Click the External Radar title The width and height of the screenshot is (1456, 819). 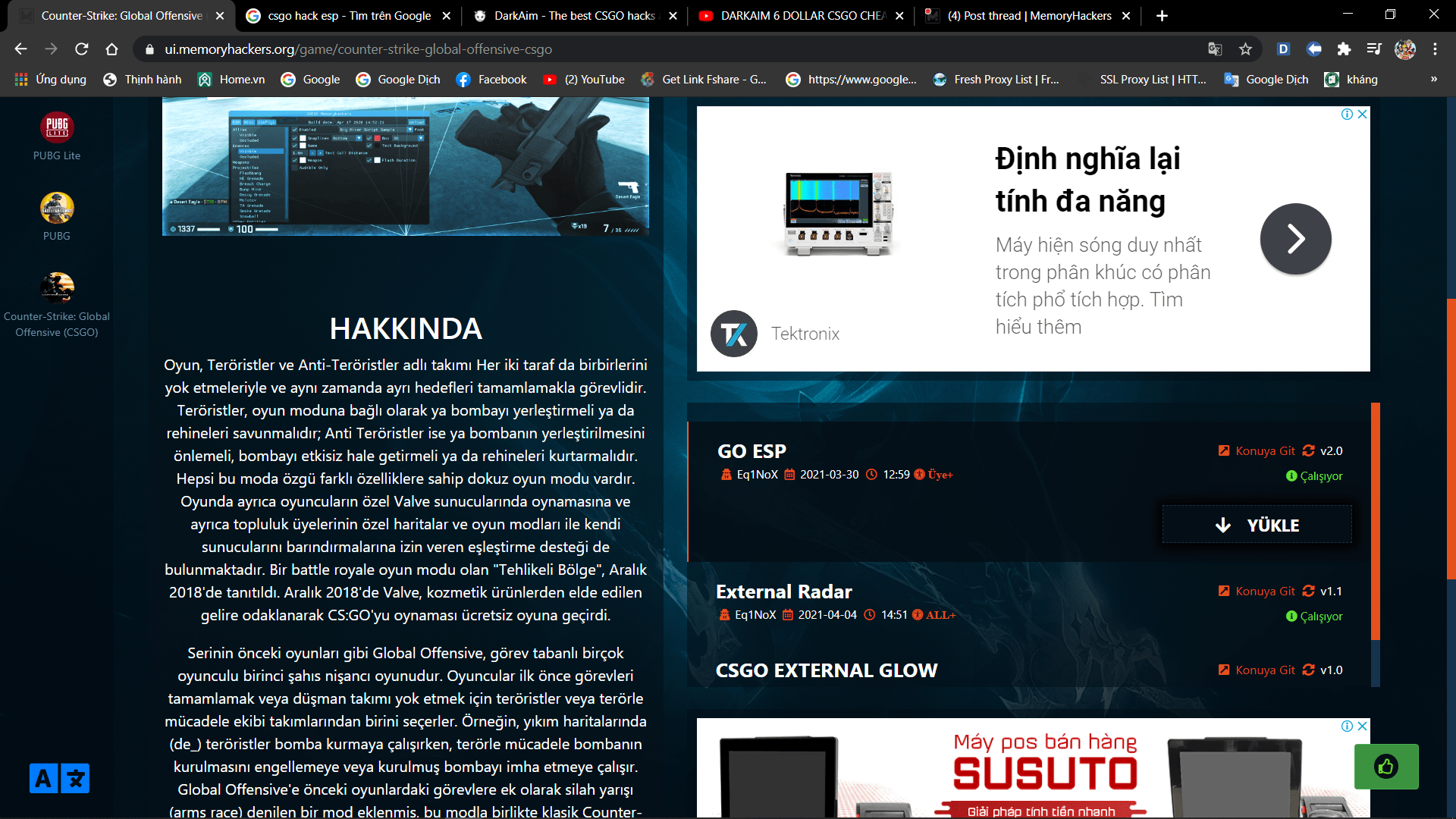click(784, 591)
